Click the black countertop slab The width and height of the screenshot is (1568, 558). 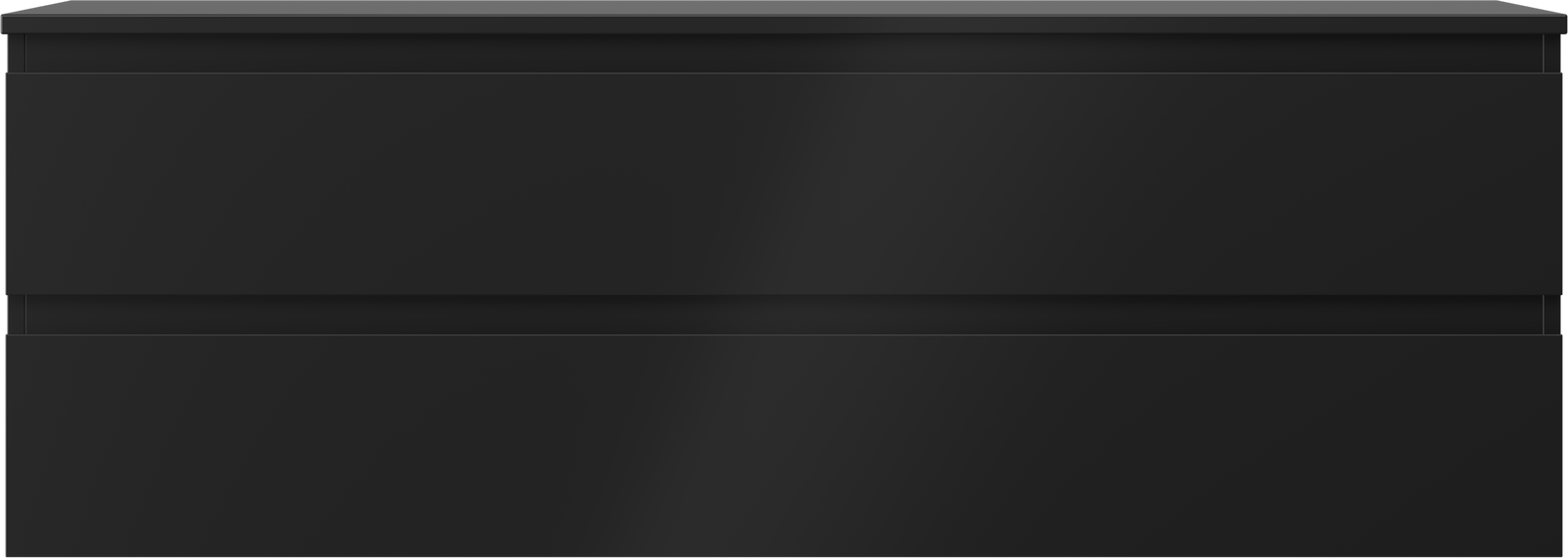click(784, 17)
